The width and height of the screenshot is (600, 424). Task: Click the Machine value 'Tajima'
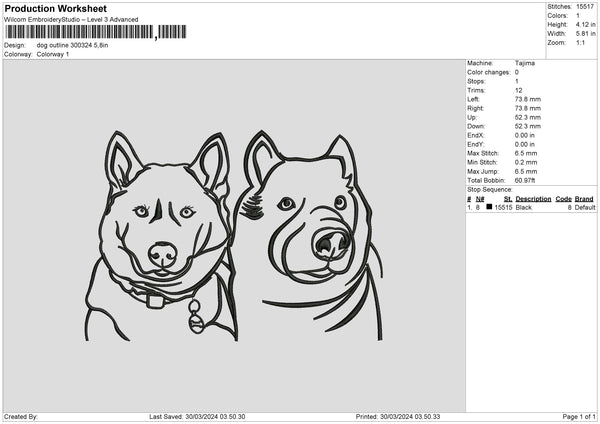[525, 63]
